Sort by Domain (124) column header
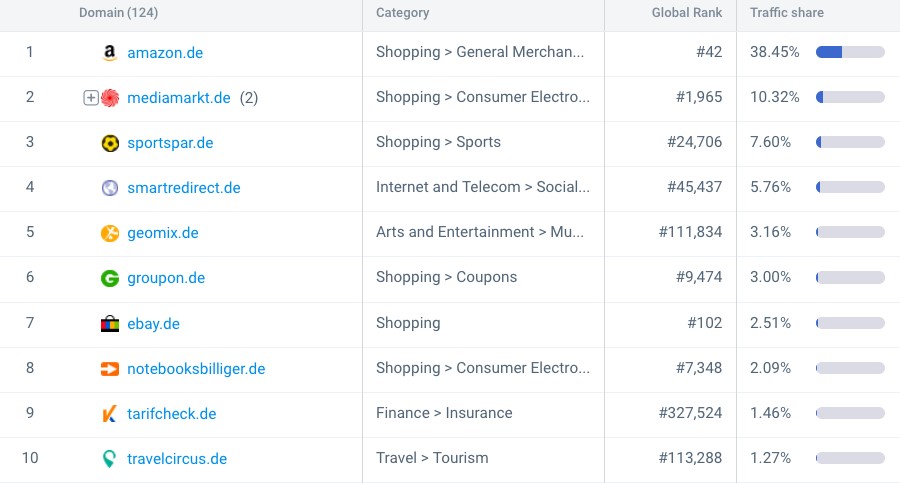This screenshot has height=483, width=900. pyautogui.click(x=118, y=13)
